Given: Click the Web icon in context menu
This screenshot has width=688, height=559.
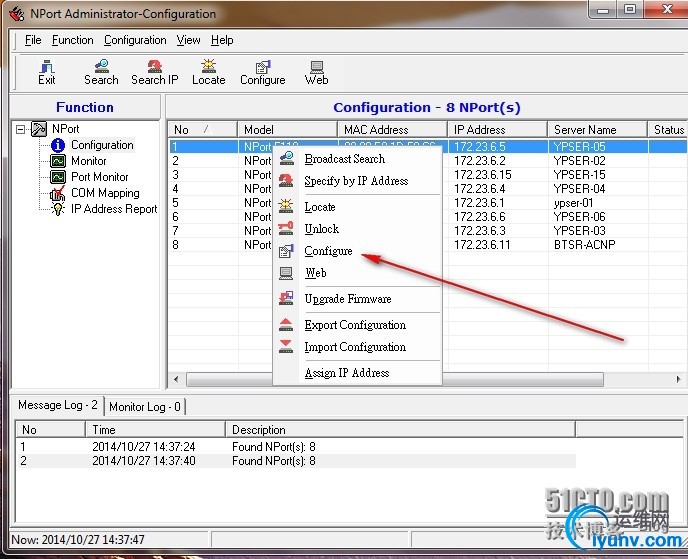Looking at the screenshot, I should point(286,273).
